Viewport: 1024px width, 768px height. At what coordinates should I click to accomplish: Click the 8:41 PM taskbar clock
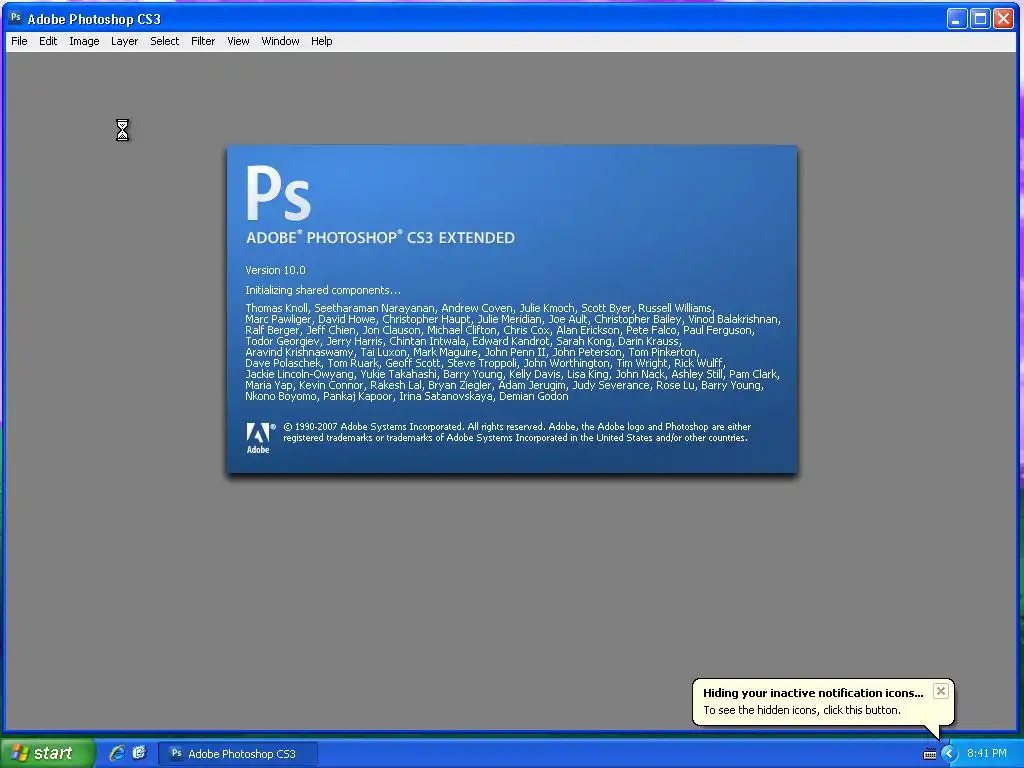pyautogui.click(x=986, y=754)
